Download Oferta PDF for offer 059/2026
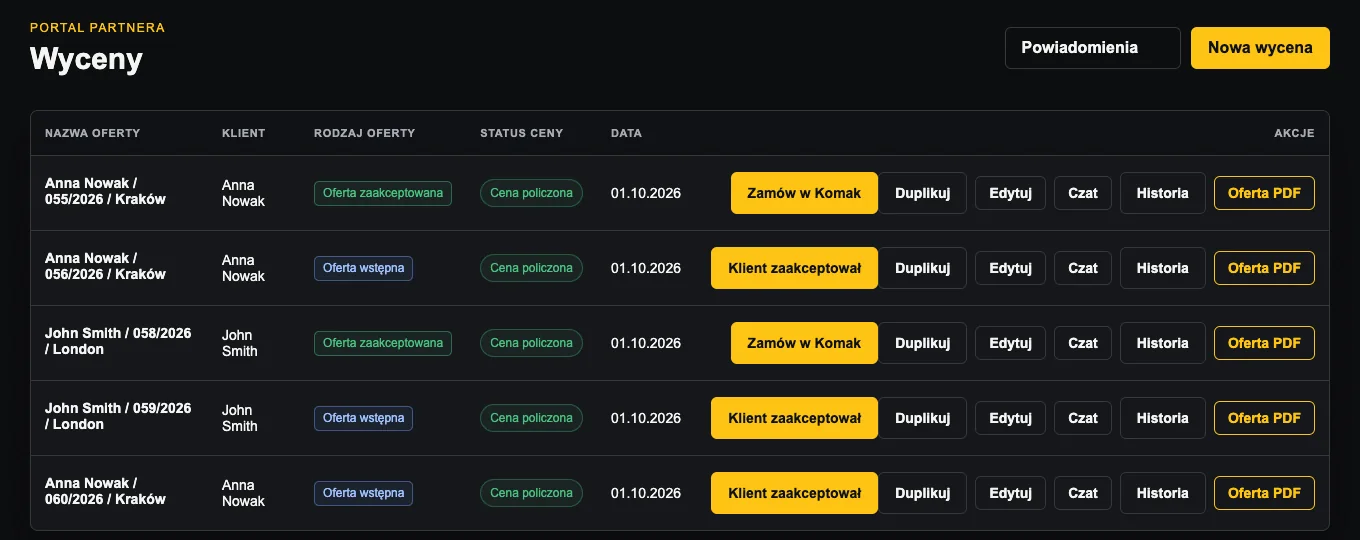The height and width of the screenshot is (540, 1360). point(1264,418)
